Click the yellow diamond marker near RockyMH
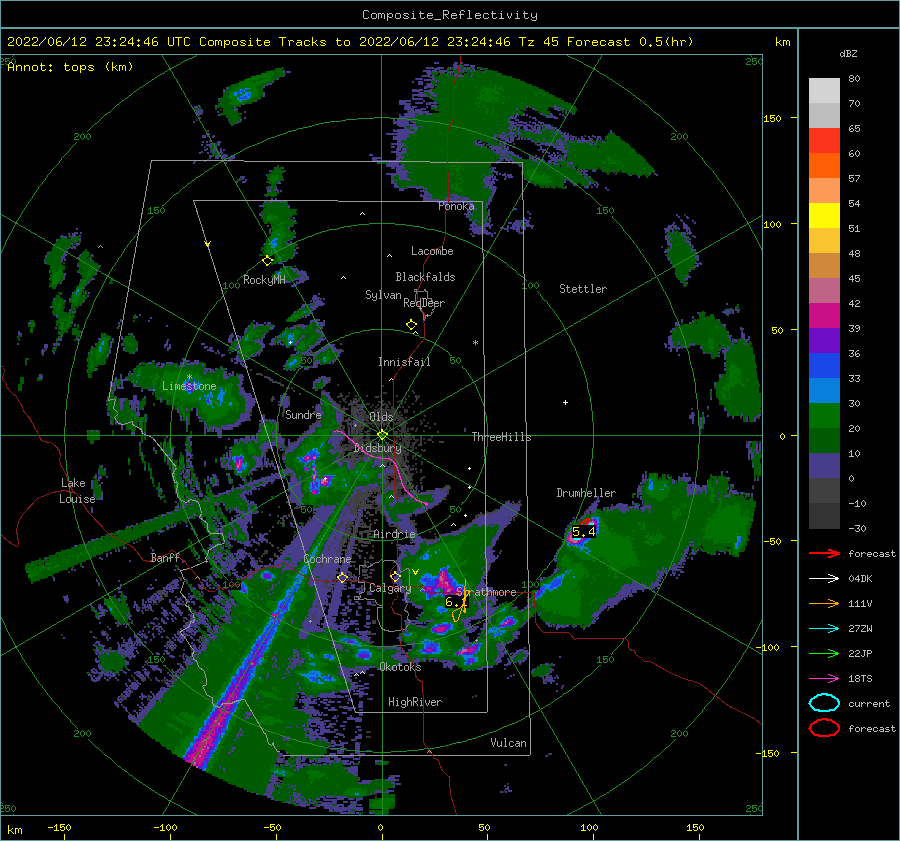 [x=267, y=261]
